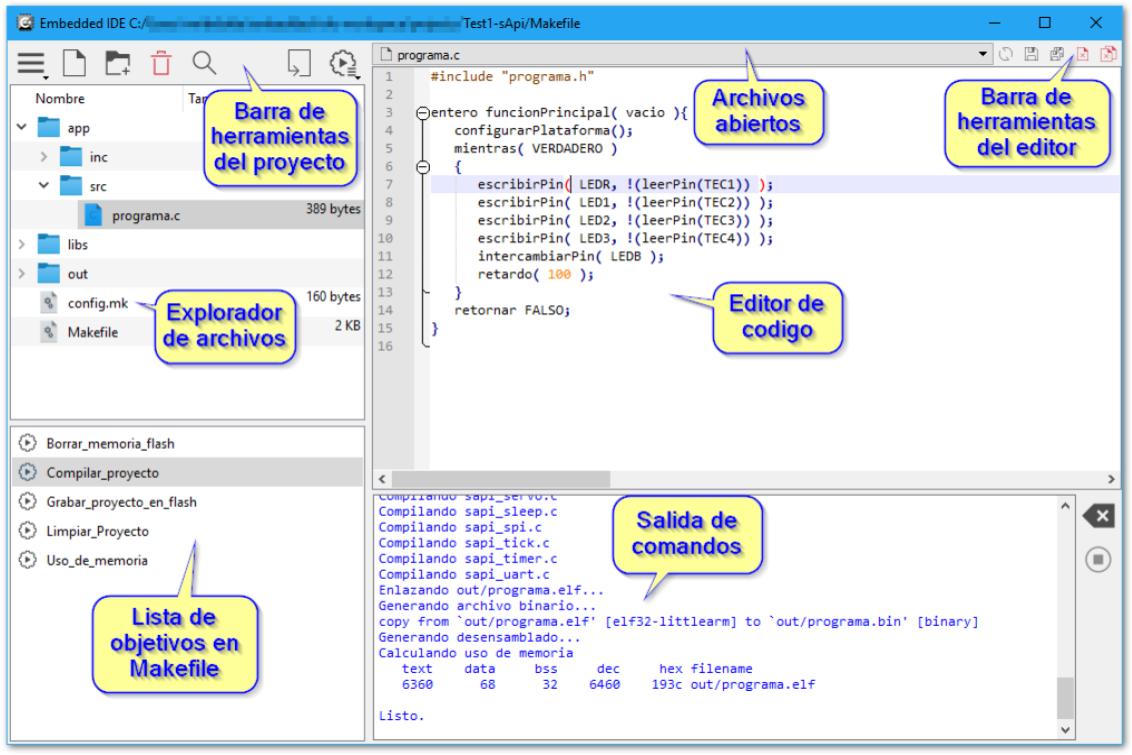Clear the command output log

[x=1098, y=516]
